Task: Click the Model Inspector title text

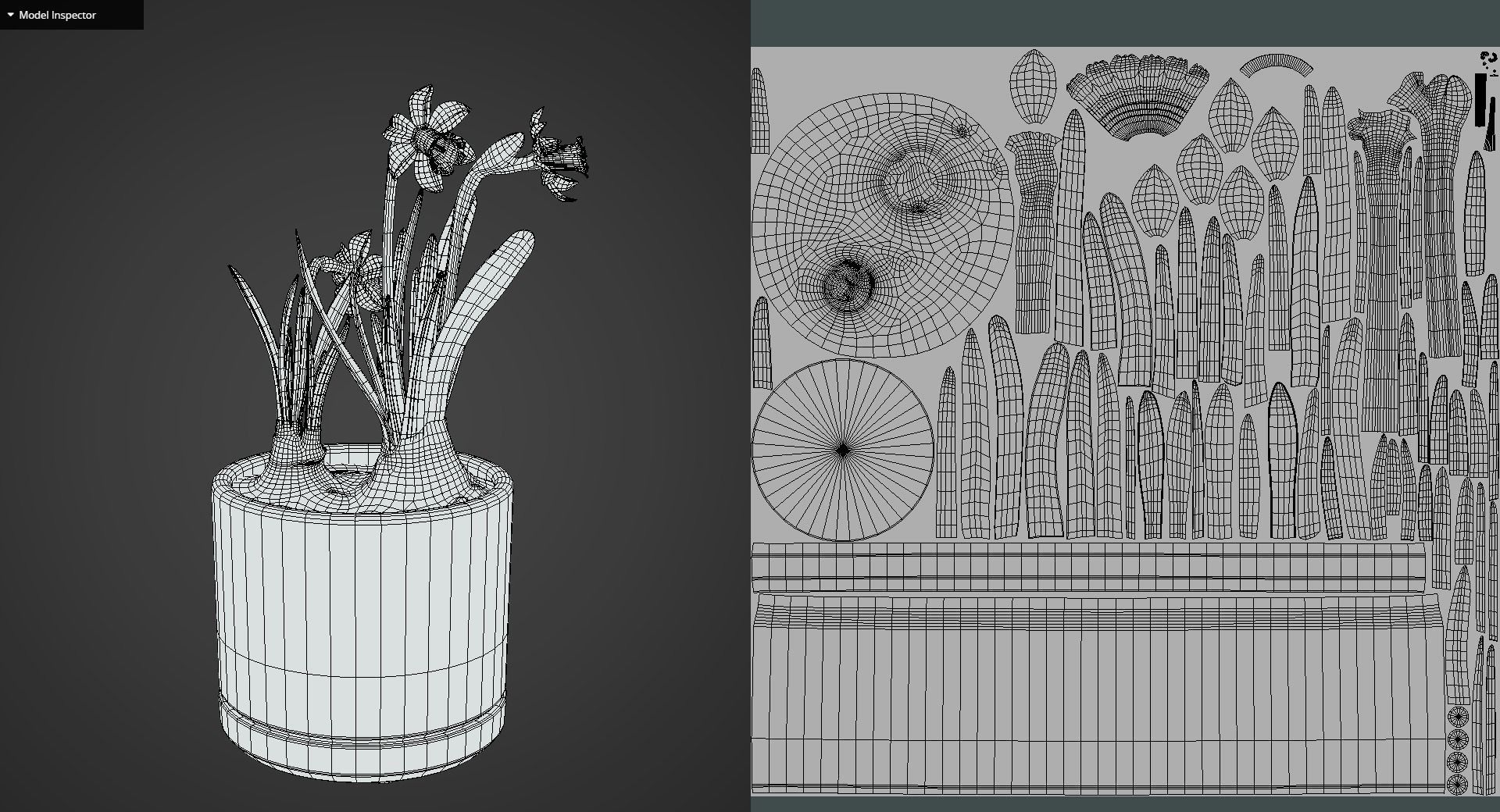Action: coord(57,15)
